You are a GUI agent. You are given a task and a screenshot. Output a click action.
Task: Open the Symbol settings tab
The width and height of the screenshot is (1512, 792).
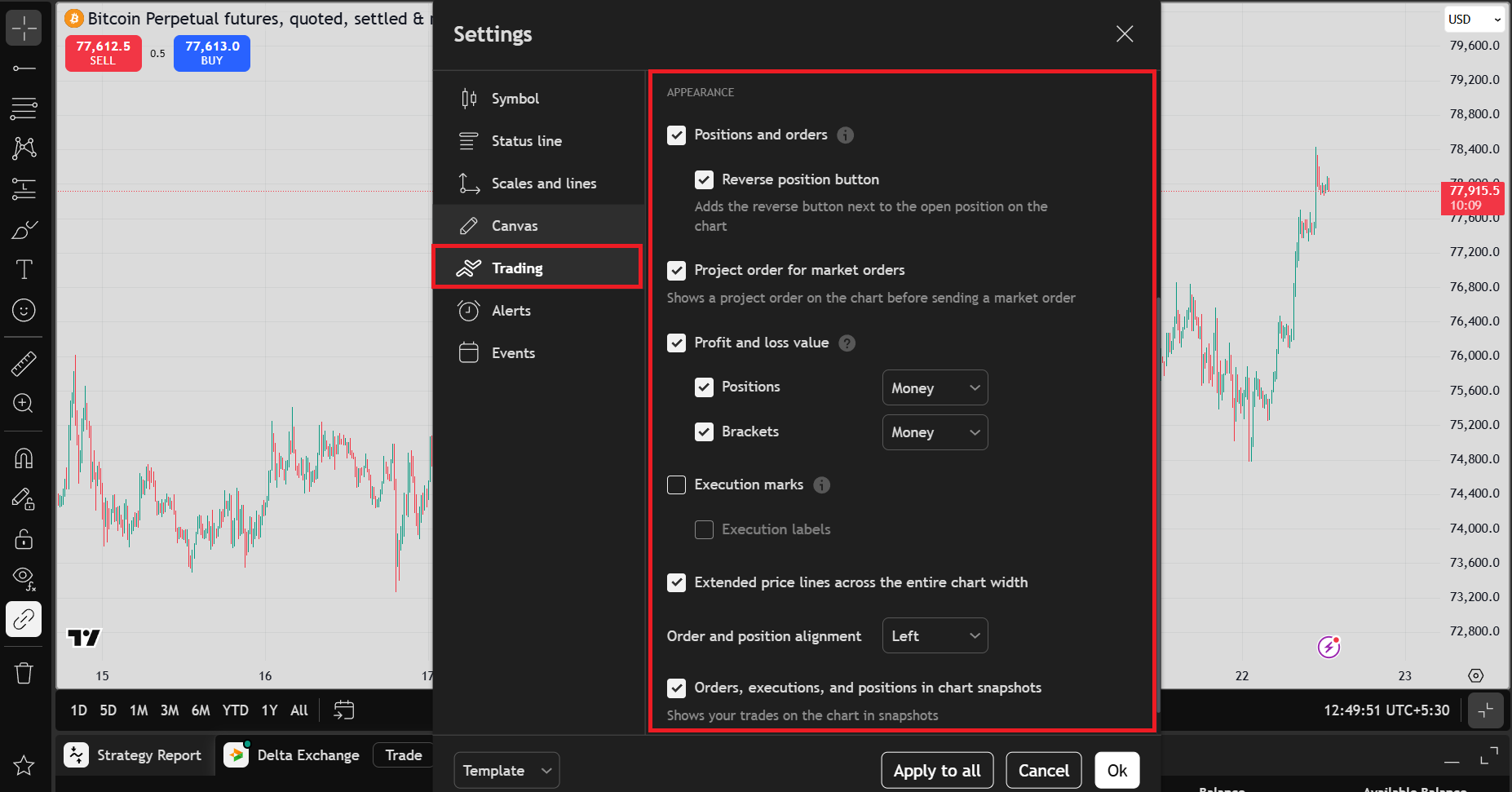(x=538, y=99)
